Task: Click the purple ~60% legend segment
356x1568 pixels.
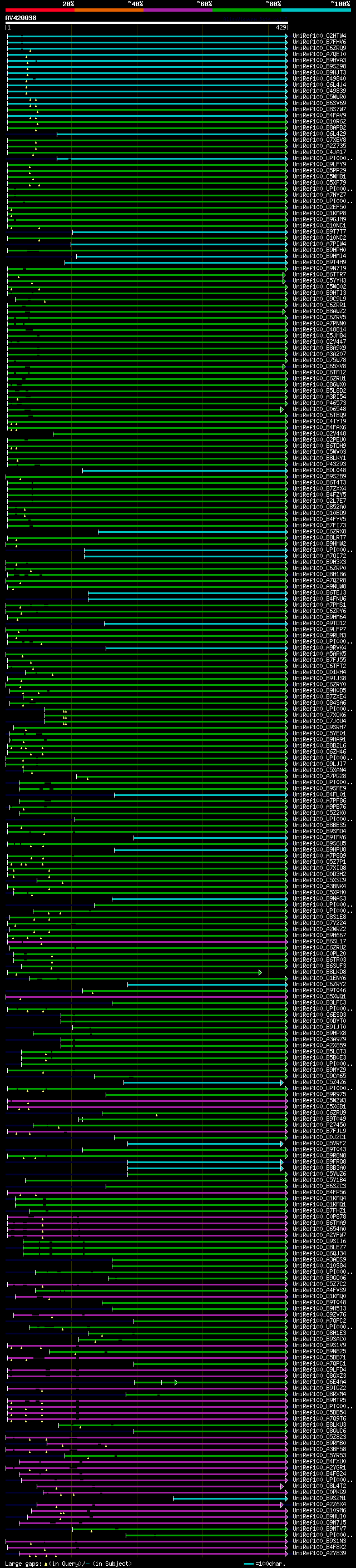Action: (x=179, y=10)
